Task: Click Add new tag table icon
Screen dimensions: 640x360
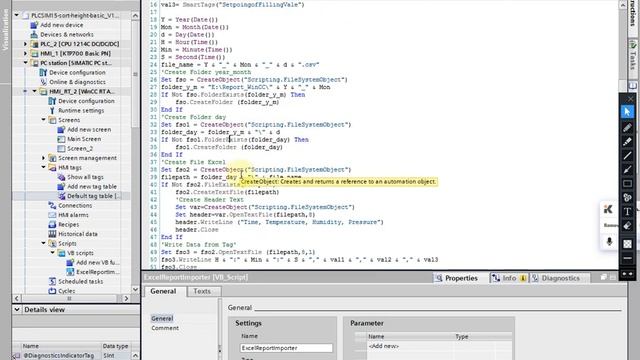Action: pyautogui.click(x=61, y=187)
